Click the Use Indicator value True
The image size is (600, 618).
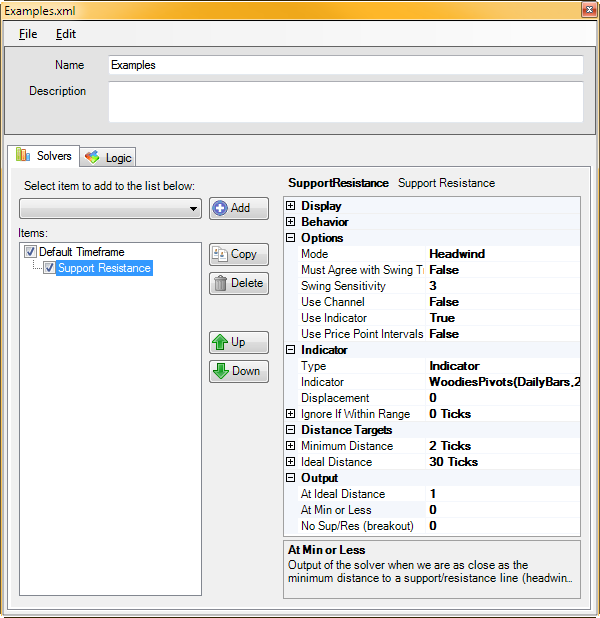442,318
